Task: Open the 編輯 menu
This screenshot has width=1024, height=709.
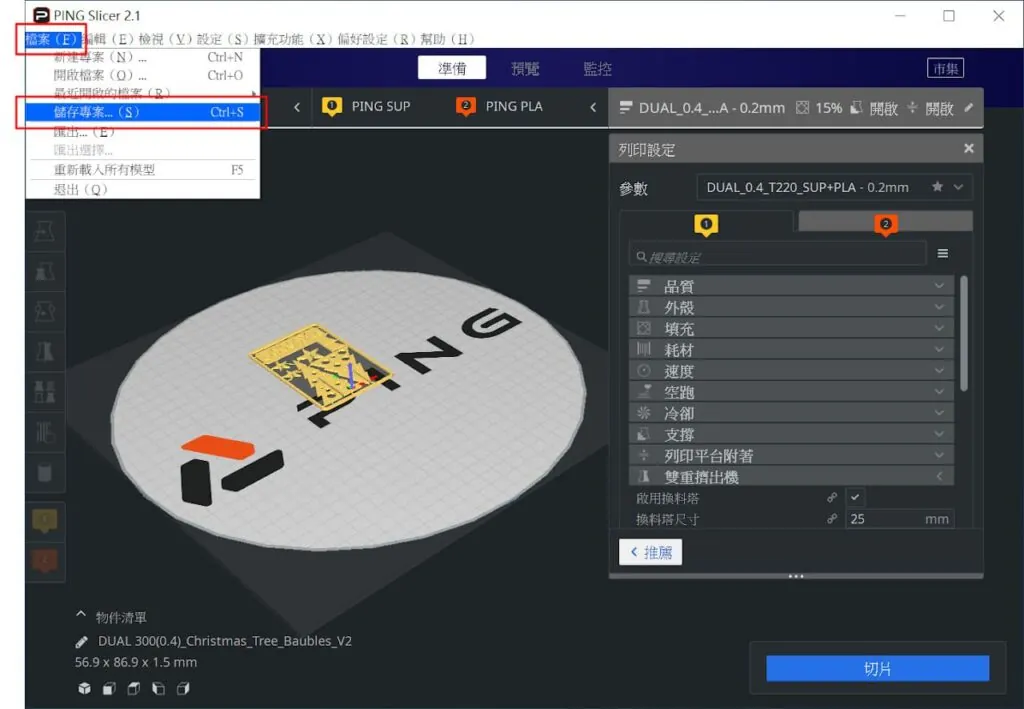Action: (x=109, y=39)
